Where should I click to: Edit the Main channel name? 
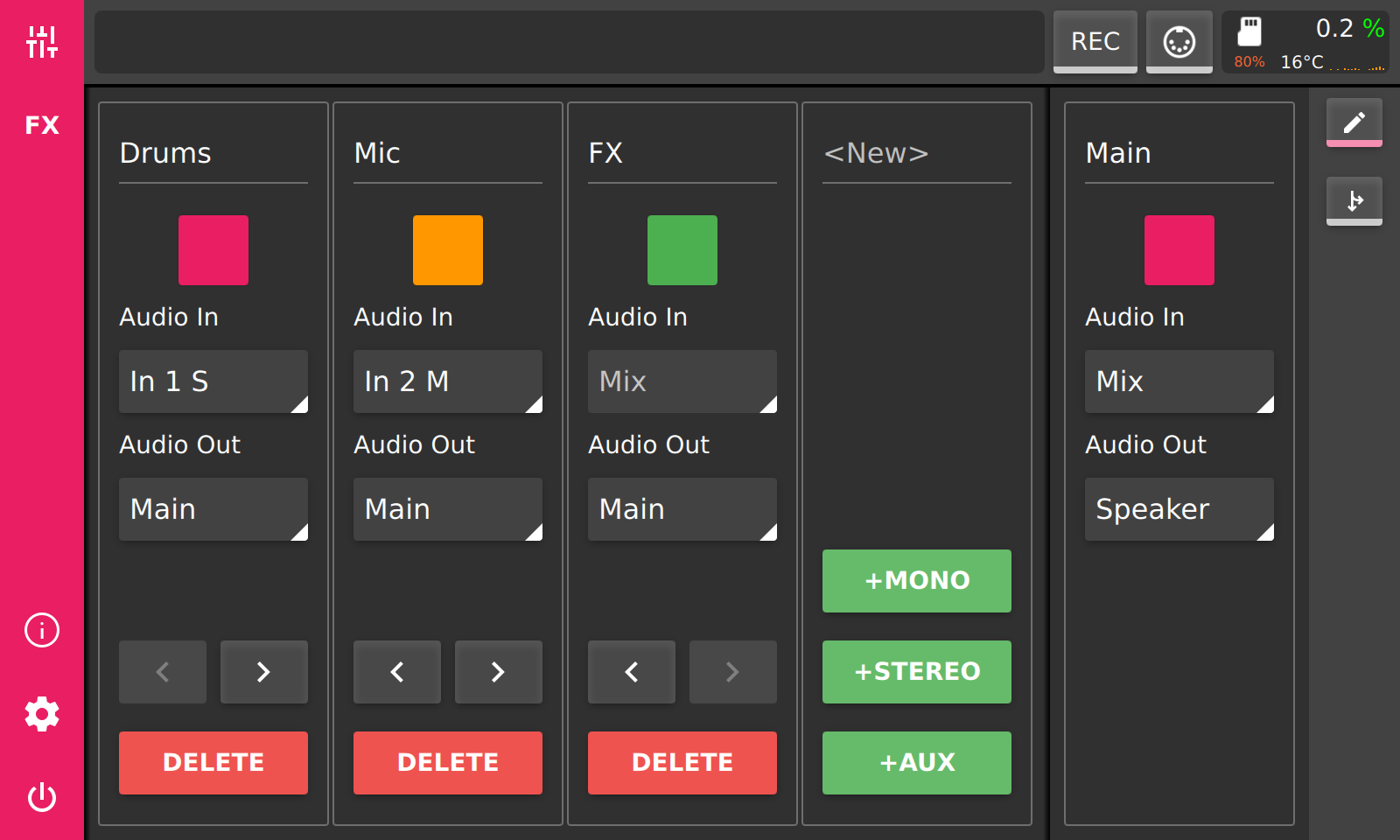(1179, 153)
